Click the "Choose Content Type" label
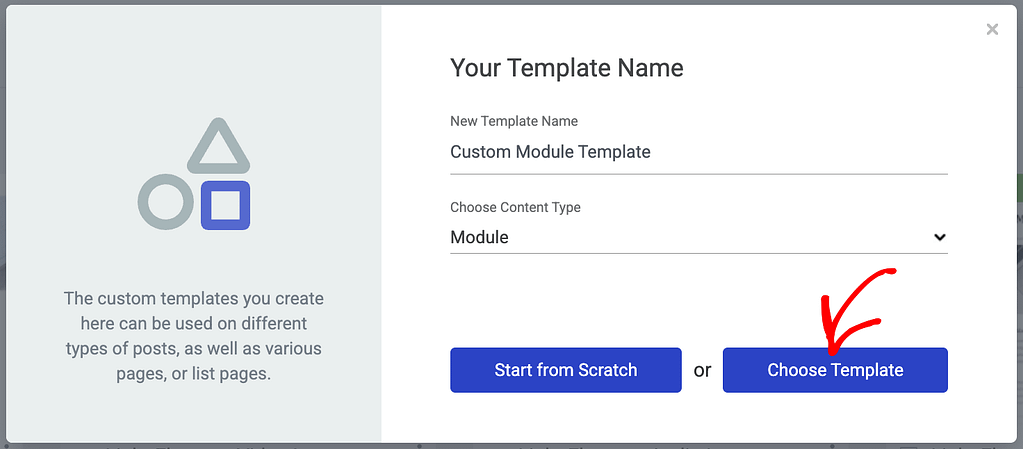The width and height of the screenshot is (1023, 449). [x=515, y=207]
